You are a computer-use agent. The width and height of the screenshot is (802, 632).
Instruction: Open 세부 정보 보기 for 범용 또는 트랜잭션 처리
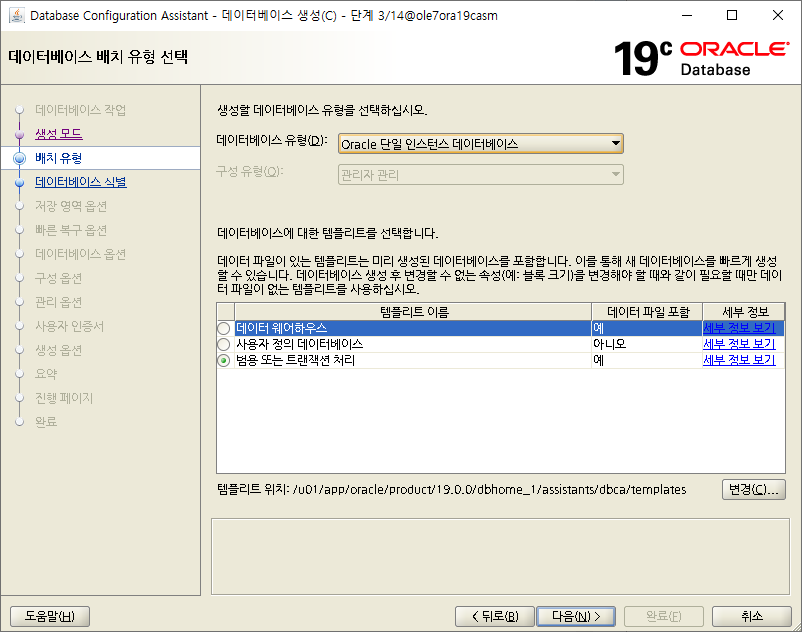[x=739, y=360]
